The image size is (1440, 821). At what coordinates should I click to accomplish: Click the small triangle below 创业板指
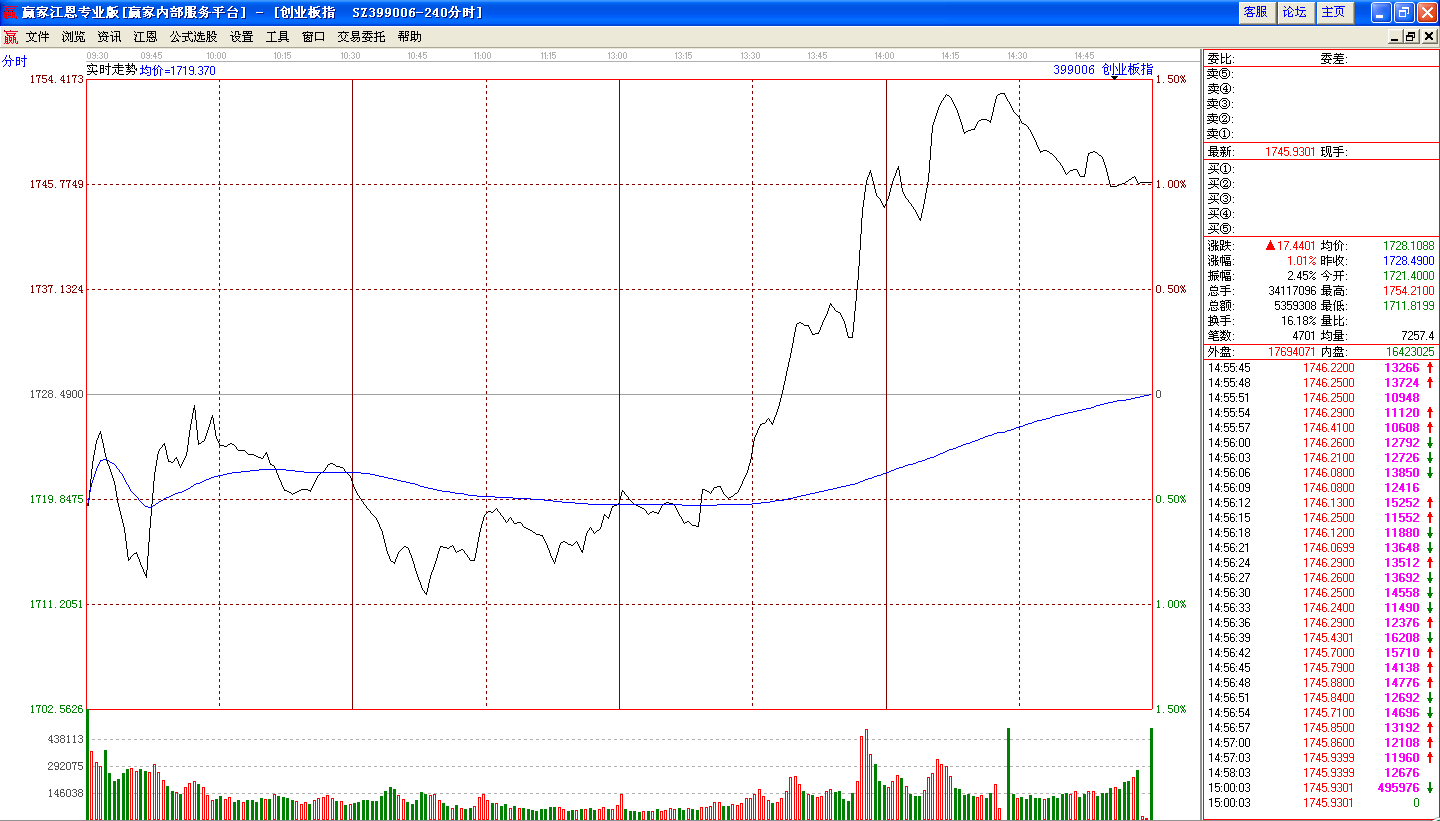pos(1114,78)
